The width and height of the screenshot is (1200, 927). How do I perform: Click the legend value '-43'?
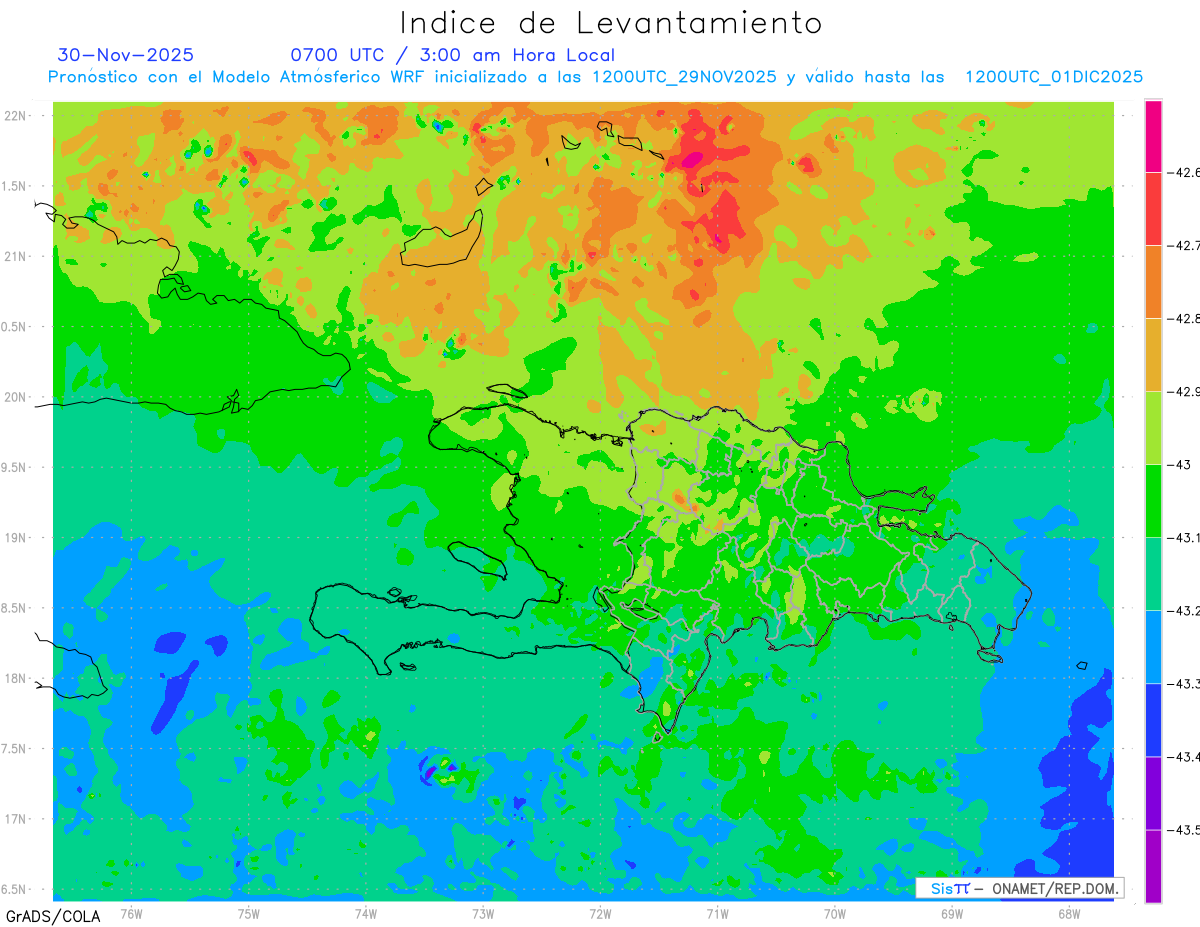tap(1180, 465)
